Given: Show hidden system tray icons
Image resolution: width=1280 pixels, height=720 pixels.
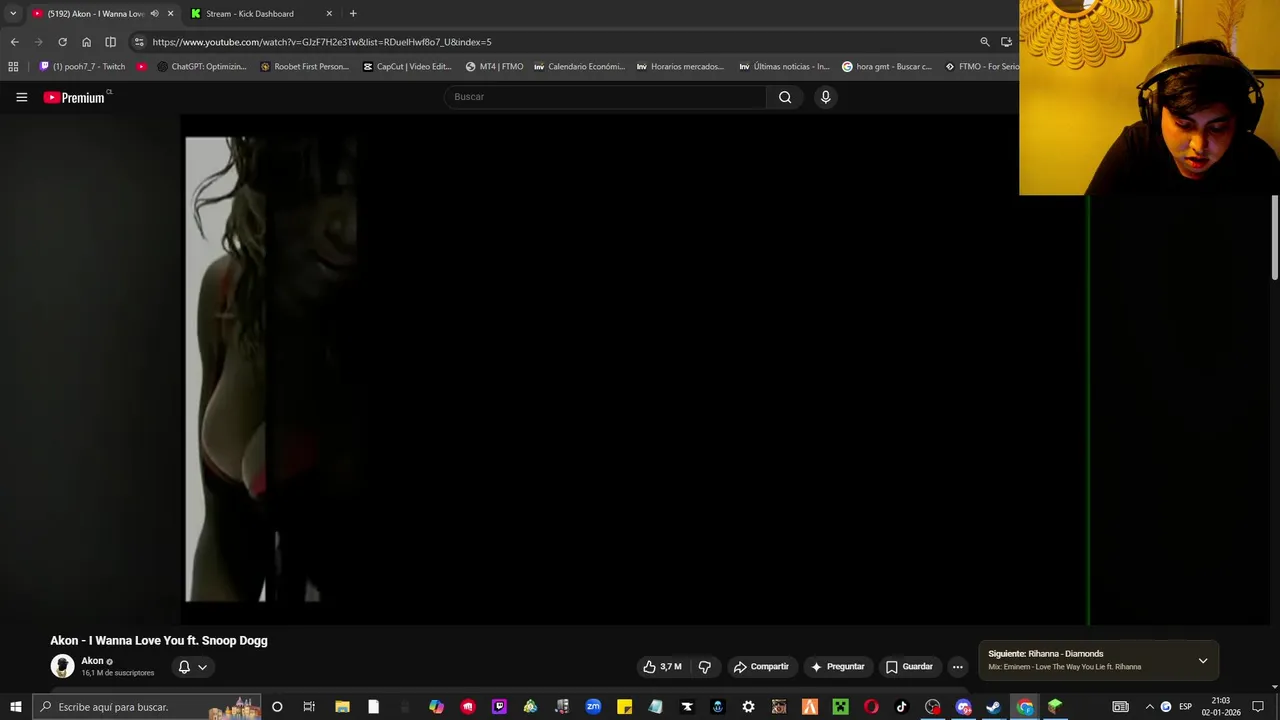Looking at the screenshot, I should [x=1149, y=707].
